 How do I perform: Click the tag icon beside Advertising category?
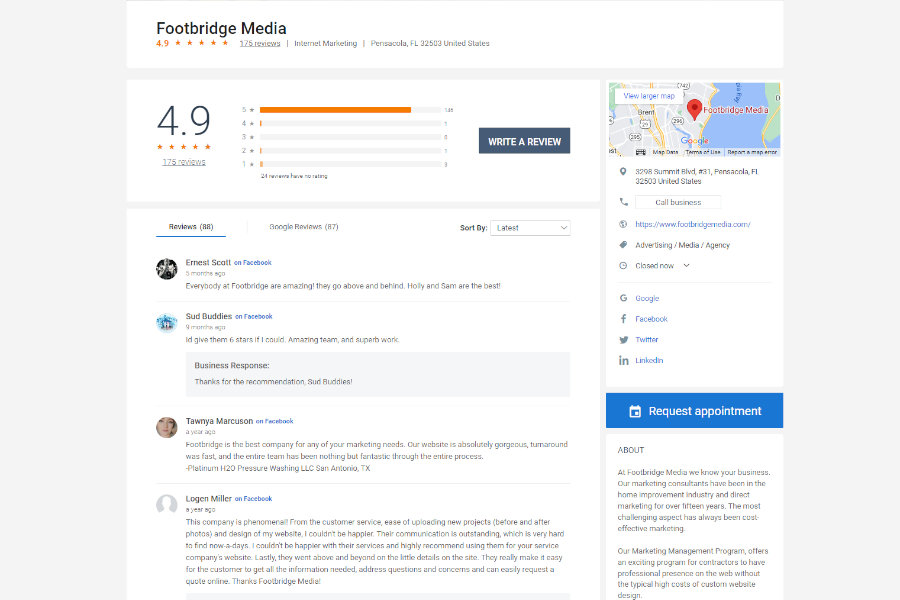click(x=623, y=245)
